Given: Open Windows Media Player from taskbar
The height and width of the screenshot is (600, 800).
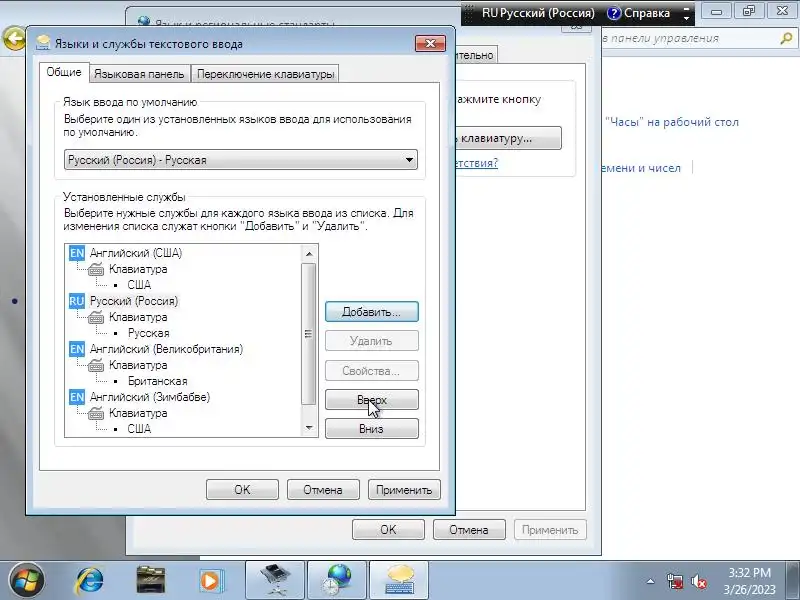Looking at the screenshot, I should point(210,581).
